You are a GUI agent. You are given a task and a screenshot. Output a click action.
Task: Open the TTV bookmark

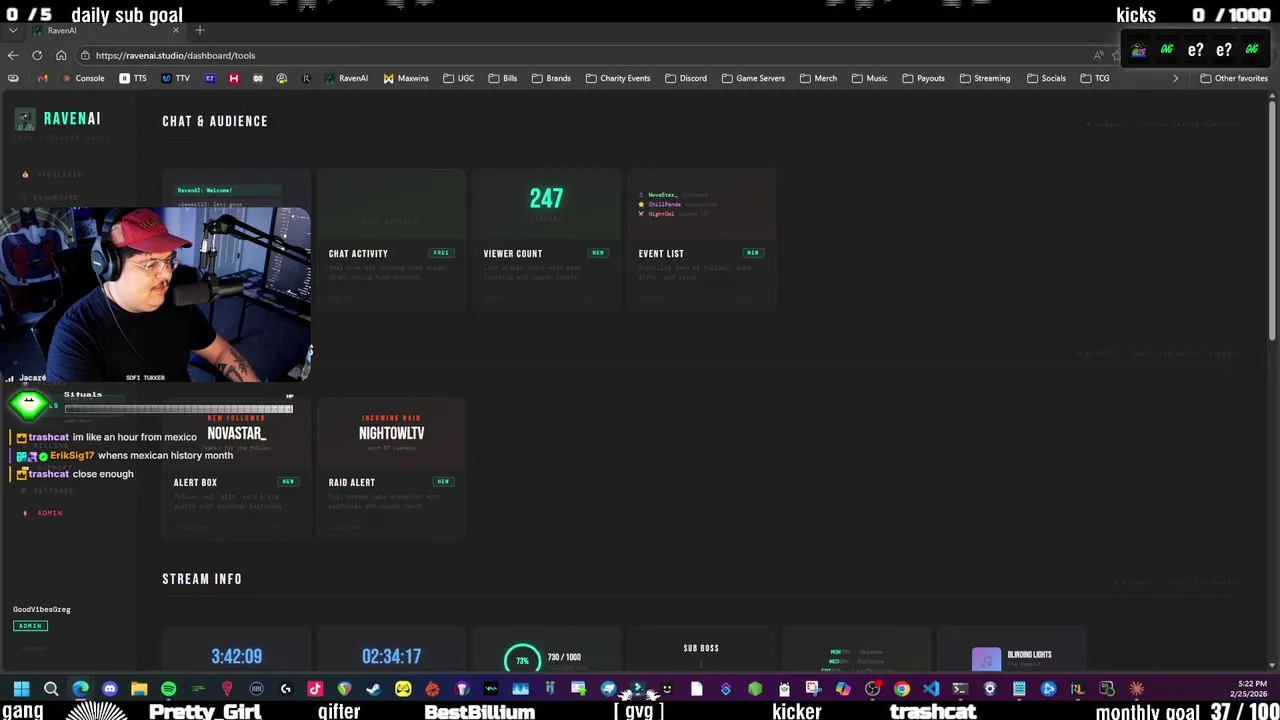pyautogui.click(x=176, y=78)
